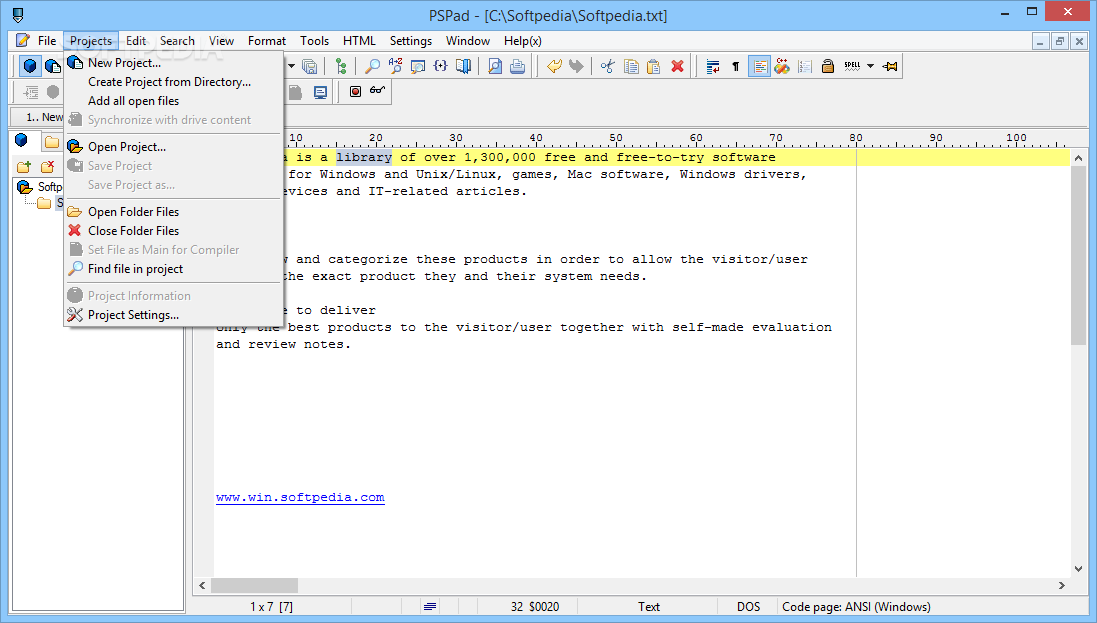Open Project Settings... entry
1097x623 pixels.
174,315
